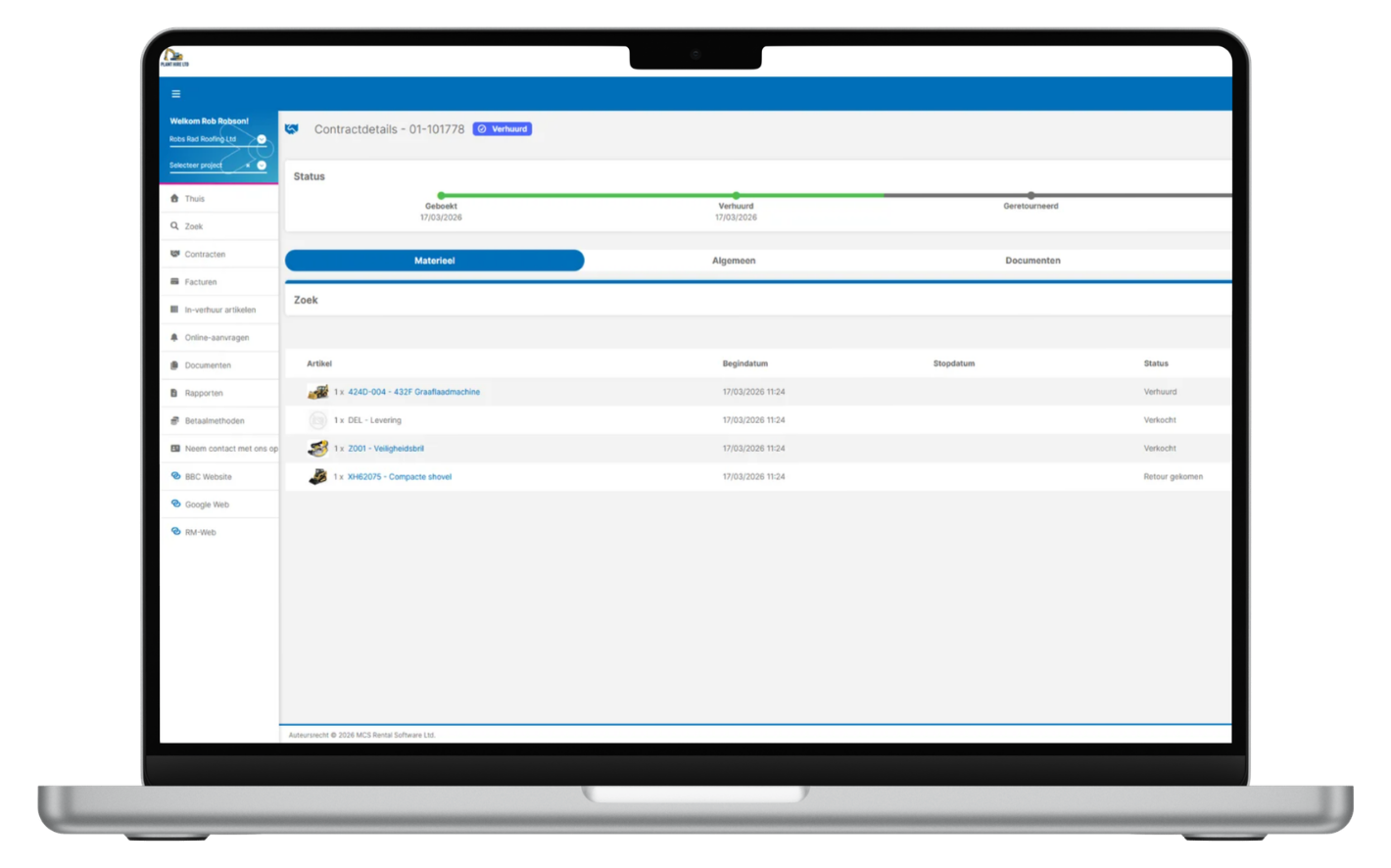
Task: Switch to the Documenten tab
Action: point(1032,261)
